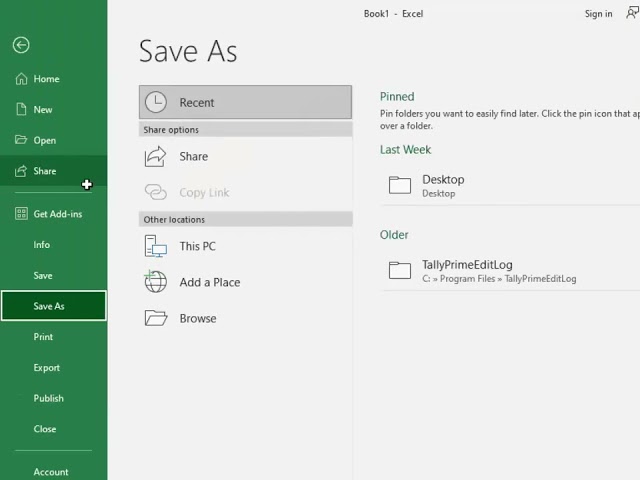Image resolution: width=640 pixels, height=480 pixels.
Task: Click the C: » Program Files » TallyPrimeEditLog path
Action: [x=499, y=279]
